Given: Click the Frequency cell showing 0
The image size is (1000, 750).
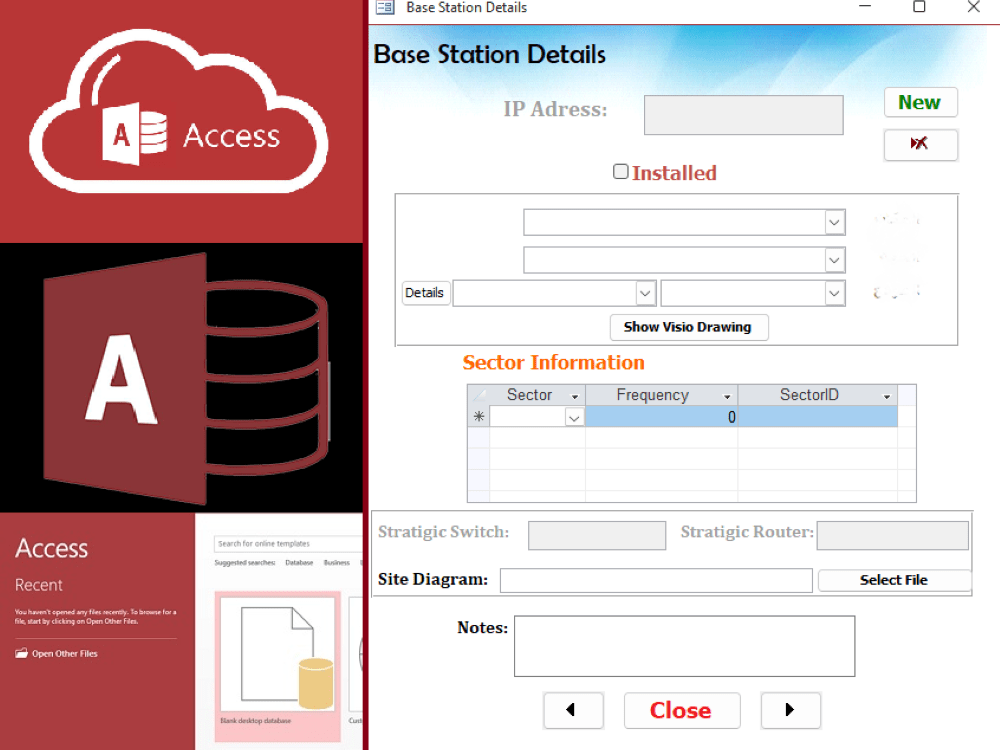Looking at the screenshot, I should (661, 417).
